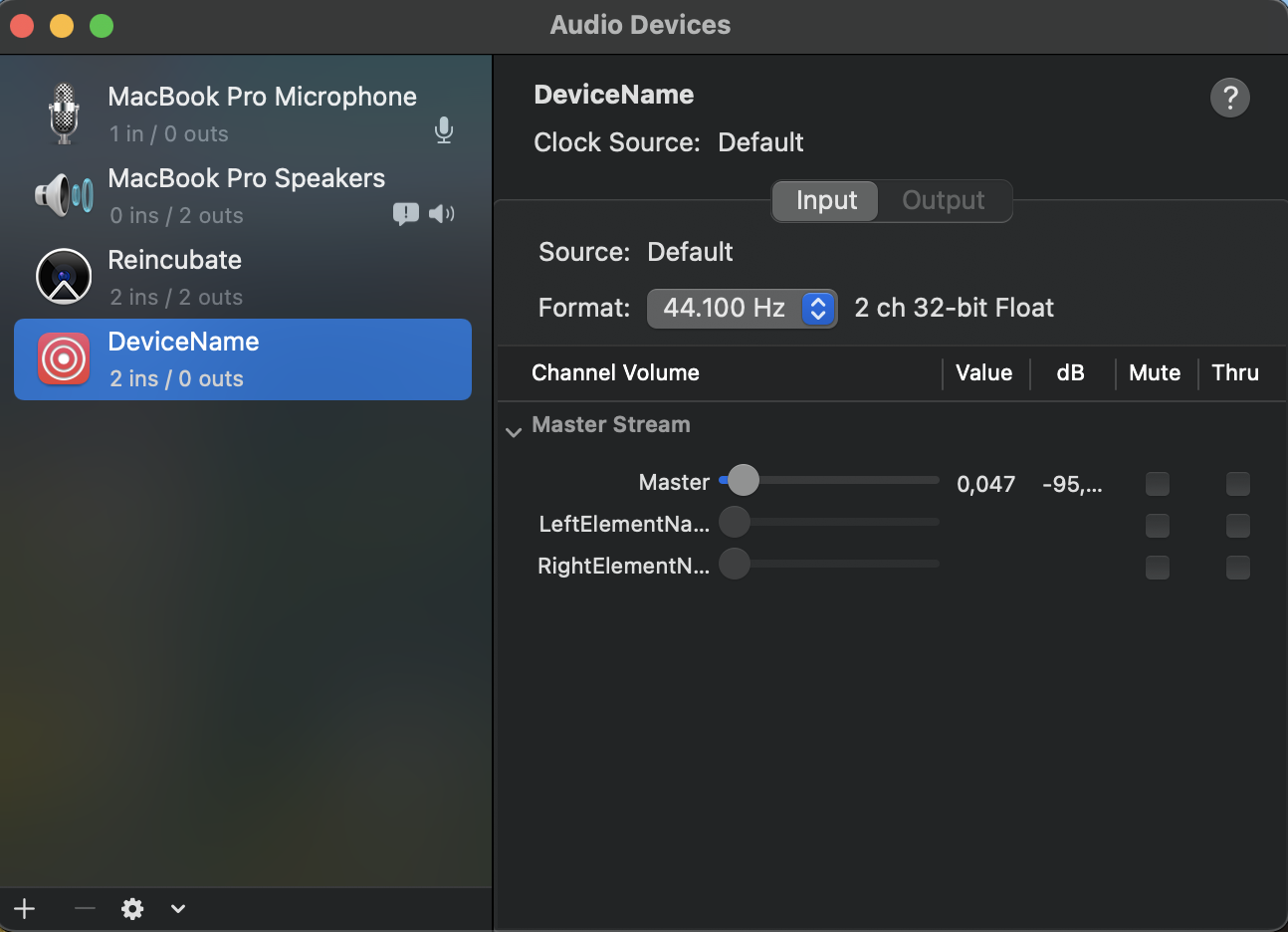Screen dimensions: 1288x932
Task: Toggle Mute checkbox for Master channel
Action: 1157,484
